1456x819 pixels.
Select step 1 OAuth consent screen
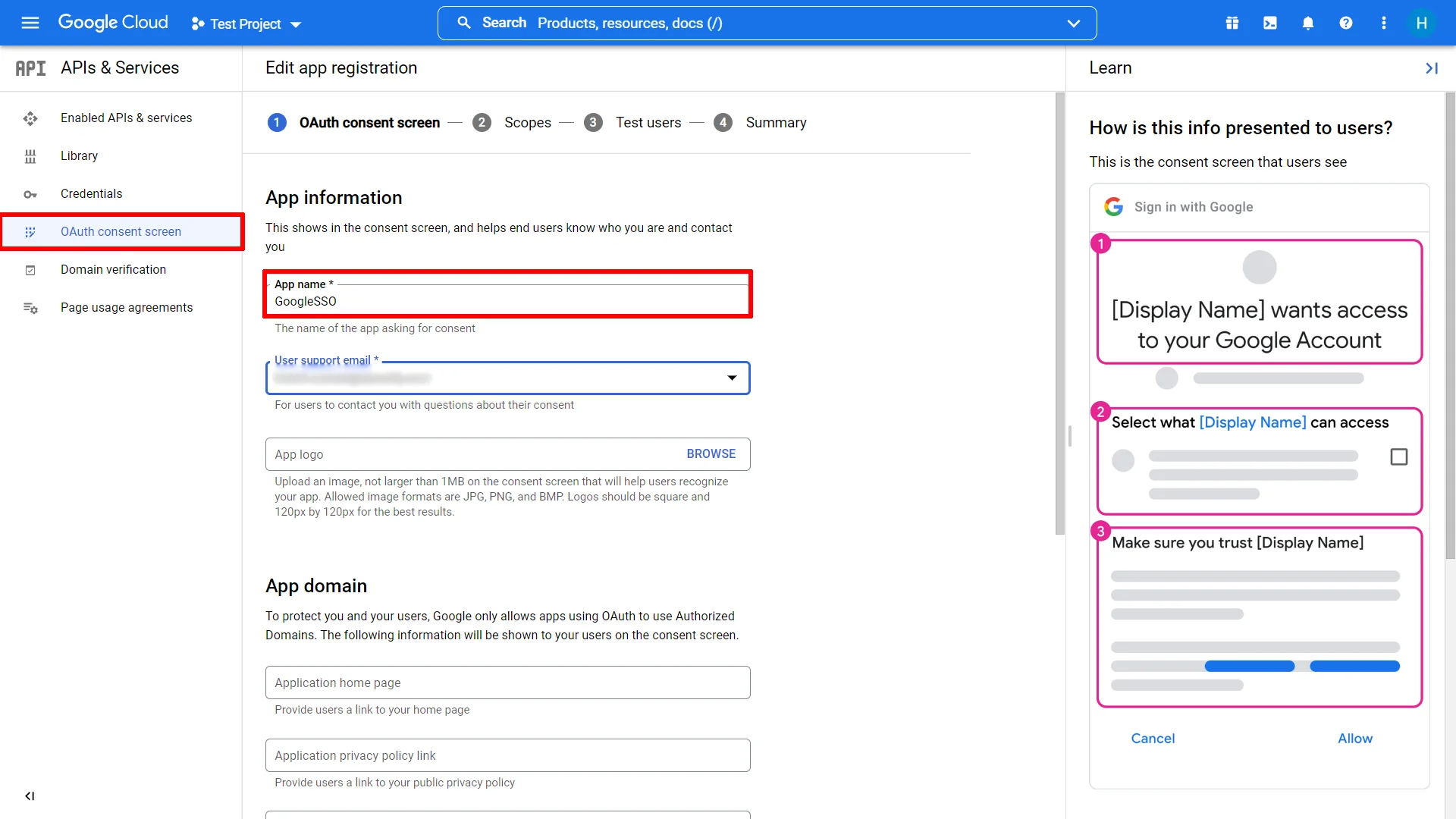(x=353, y=122)
